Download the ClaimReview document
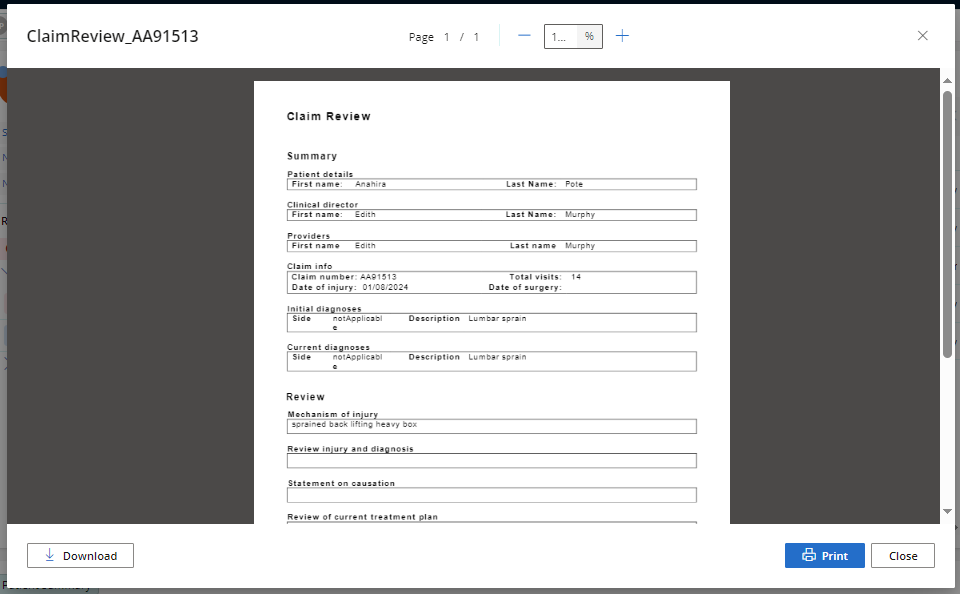The width and height of the screenshot is (960, 594). (x=80, y=555)
